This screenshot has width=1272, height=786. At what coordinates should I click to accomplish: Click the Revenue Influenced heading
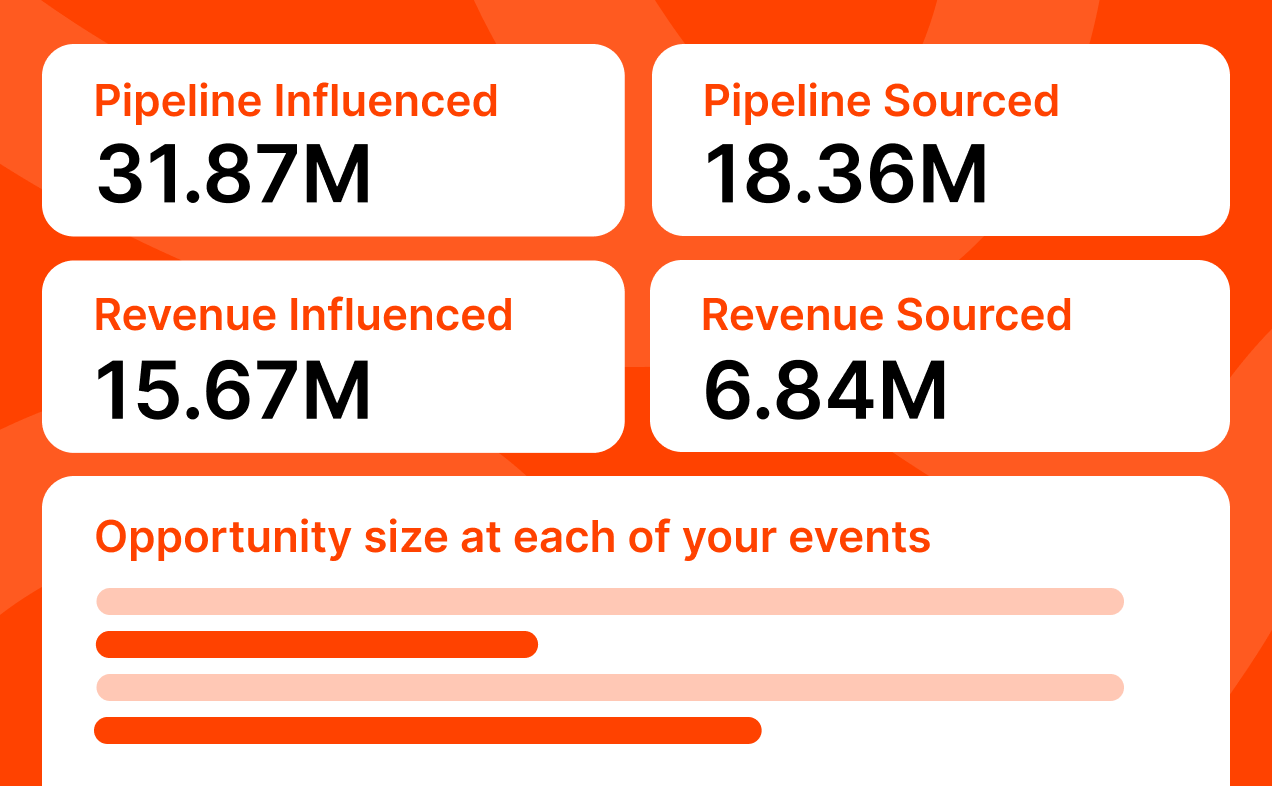(303, 314)
